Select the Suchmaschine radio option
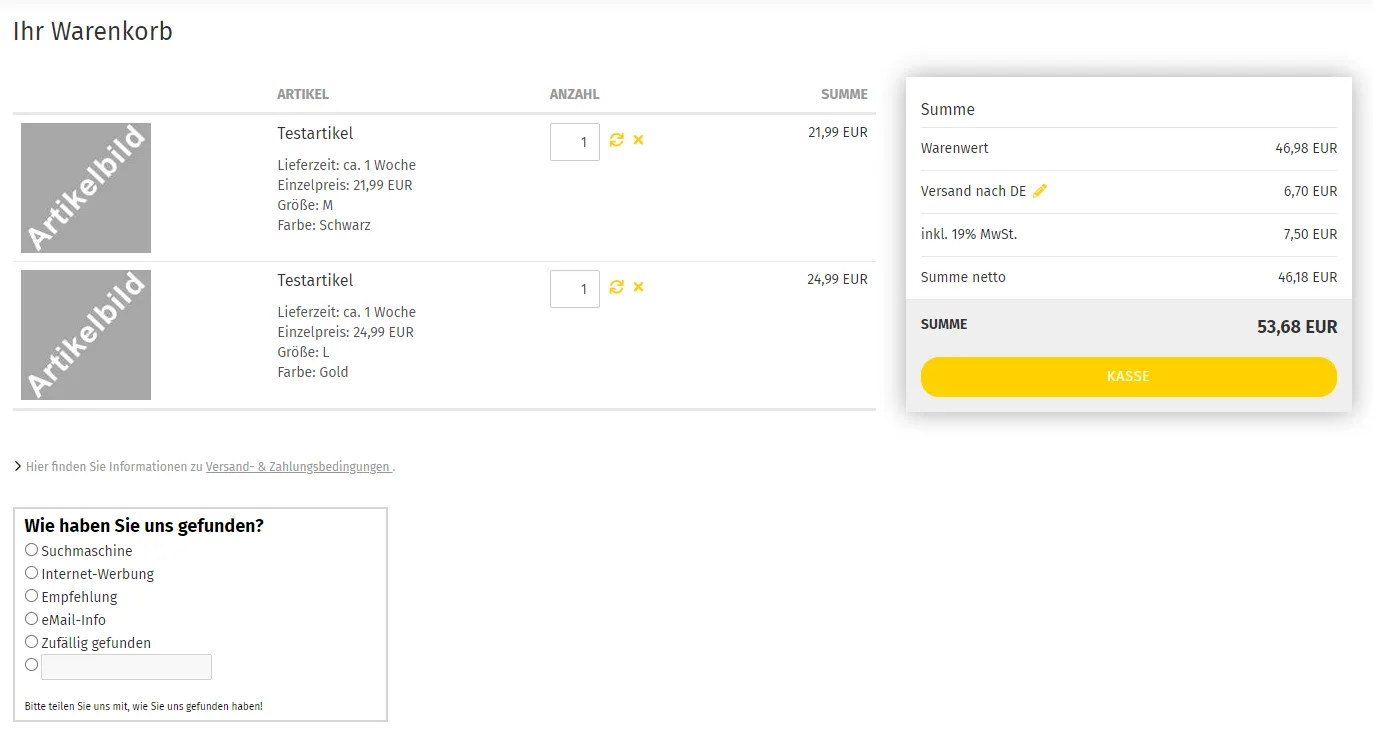Screen dimensions: 1373x752 coord(32,550)
